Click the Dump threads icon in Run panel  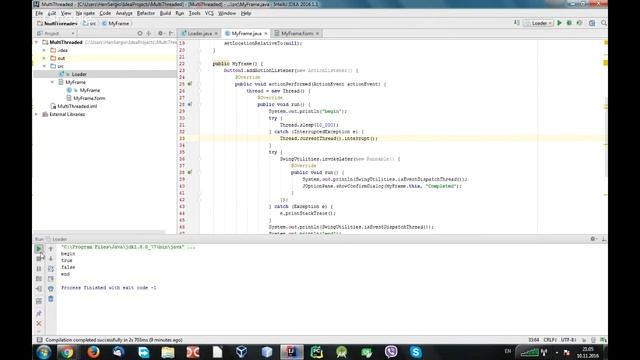pyautogui.click(x=39, y=279)
